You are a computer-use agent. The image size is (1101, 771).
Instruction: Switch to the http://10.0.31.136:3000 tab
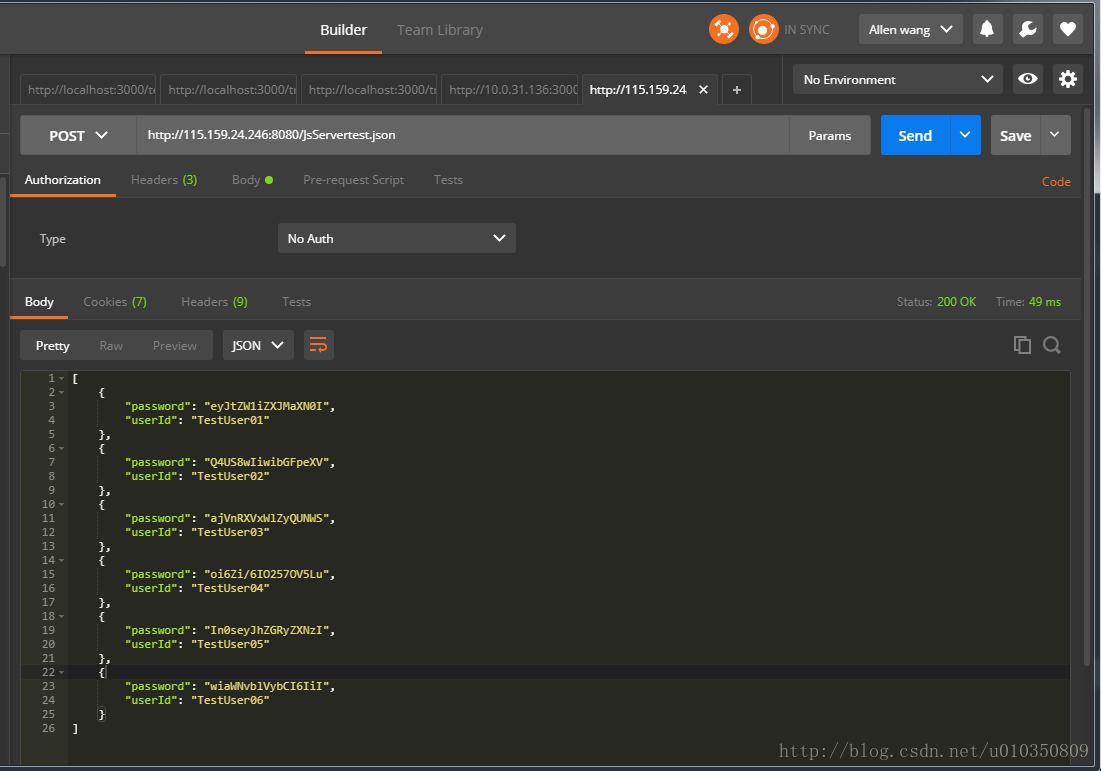tap(510, 90)
